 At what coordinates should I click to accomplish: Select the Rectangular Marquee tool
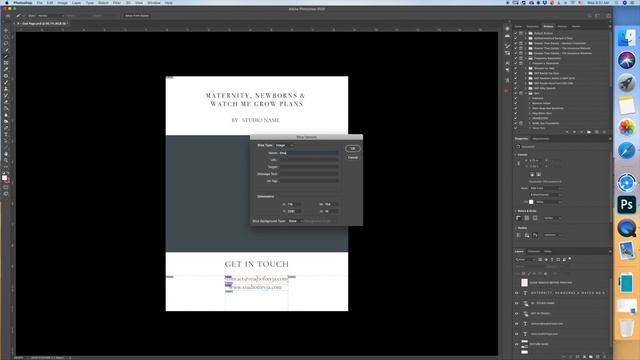pyautogui.click(x=6, y=37)
